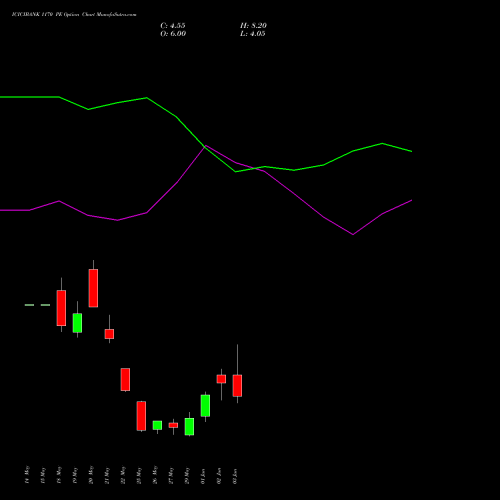The width and height of the screenshot is (500, 500).
Task: Click the 29 May date label
Action: click(187, 475)
